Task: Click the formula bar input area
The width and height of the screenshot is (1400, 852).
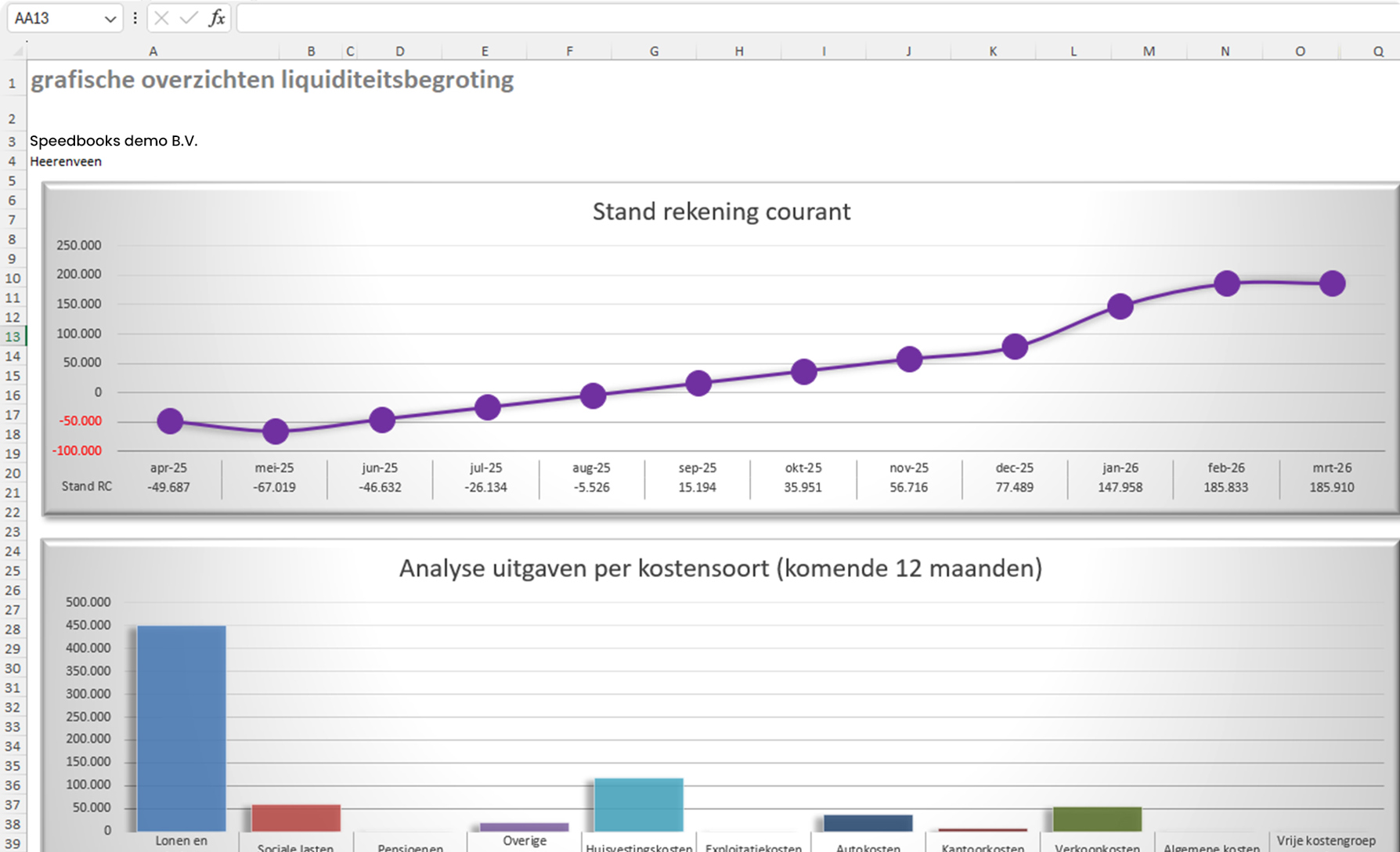Action: [x=817, y=18]
